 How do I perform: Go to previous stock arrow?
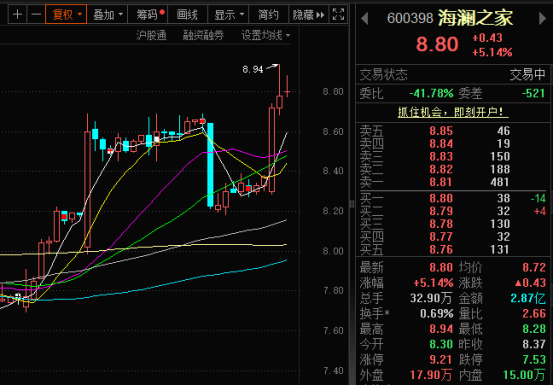click(365, 18)
